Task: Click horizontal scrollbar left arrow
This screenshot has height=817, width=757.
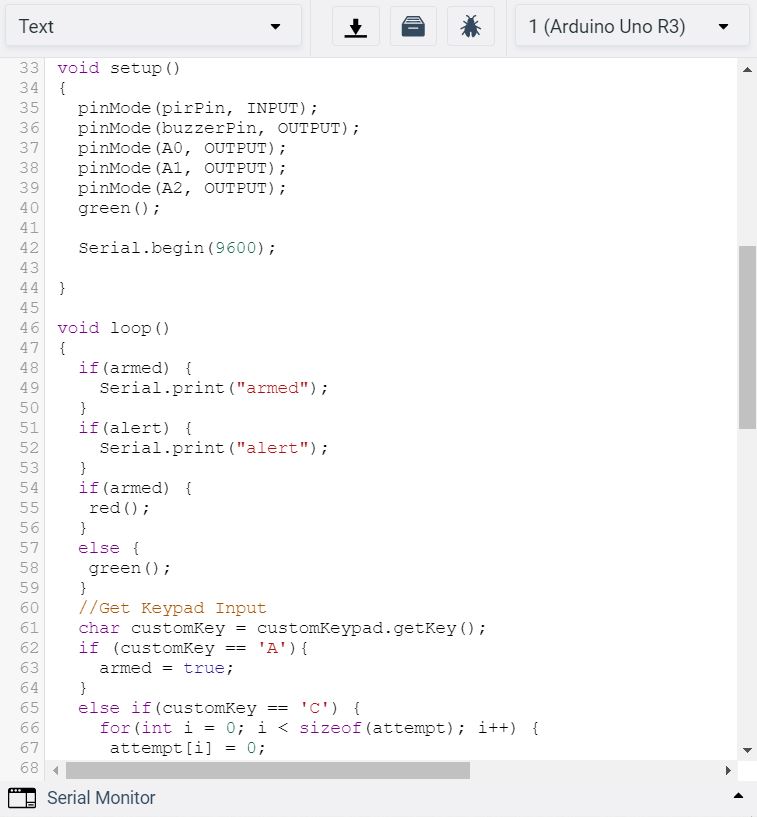Action: [55, 770]
